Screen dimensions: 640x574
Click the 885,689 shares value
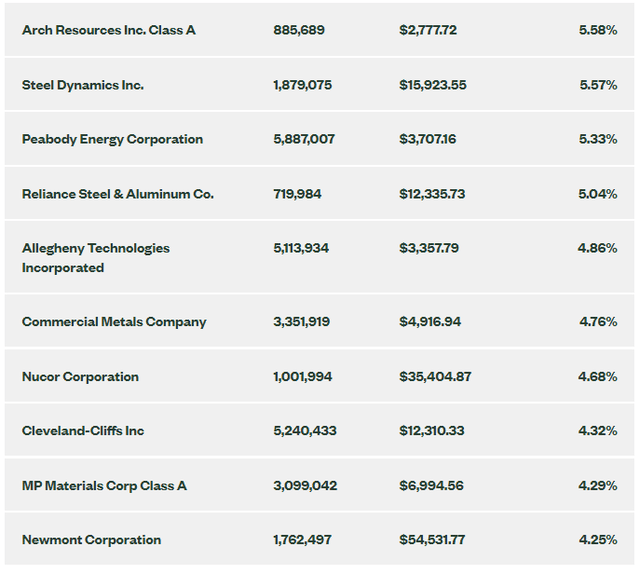pos(299,30)
